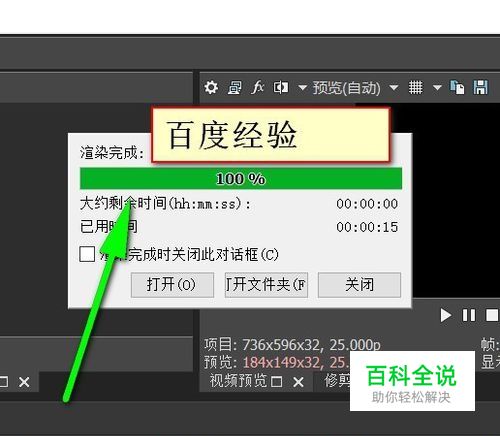Expand overlays grid dropdown arrow
The height and width of the screenshot is (436, 500).
coord(437,88)
